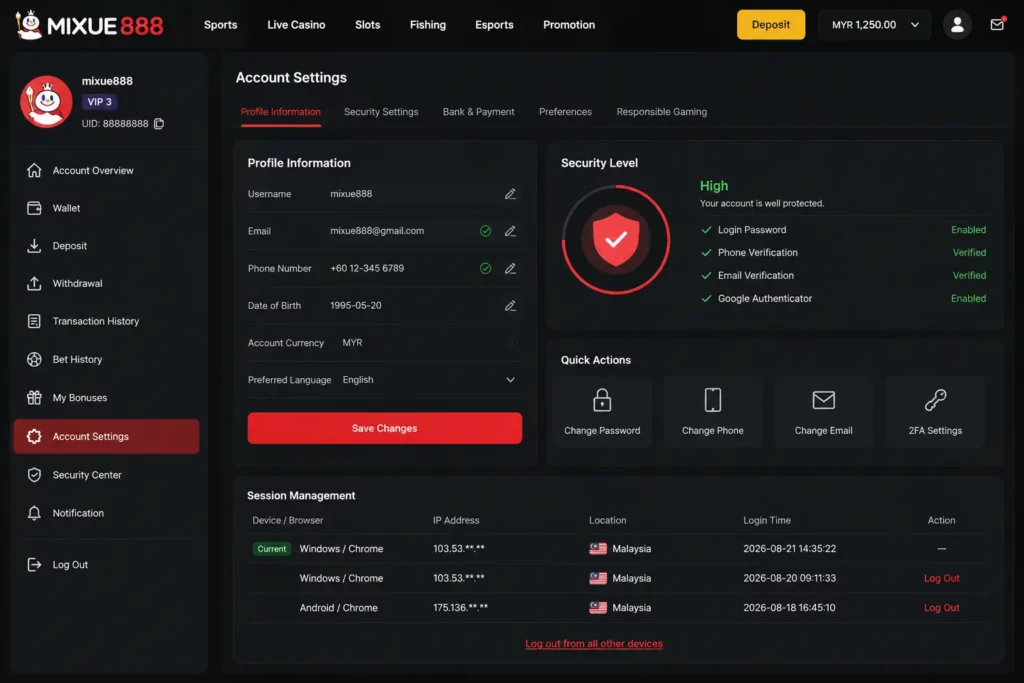Open Sports in top navigation
Viewport: 1024px width, 683px height.
(221, 25)
